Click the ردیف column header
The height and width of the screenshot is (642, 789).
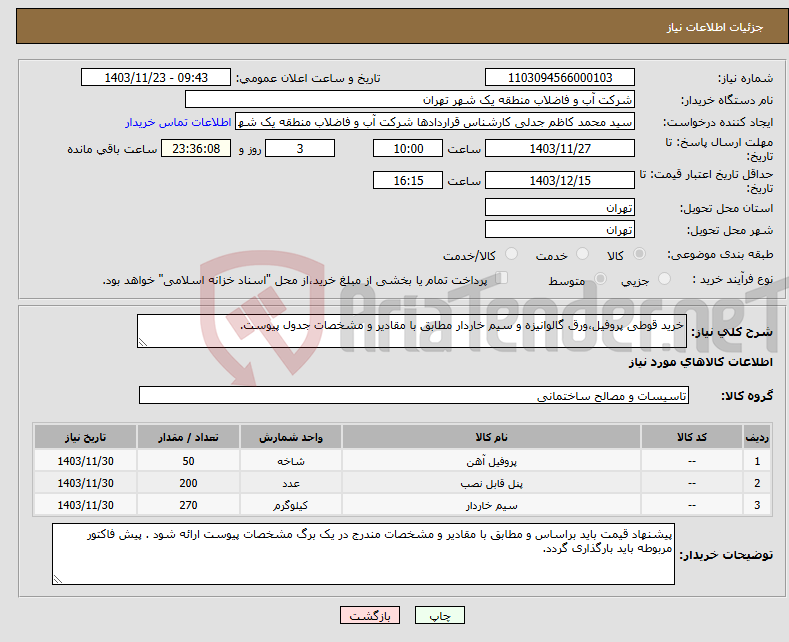coord(757,437)
